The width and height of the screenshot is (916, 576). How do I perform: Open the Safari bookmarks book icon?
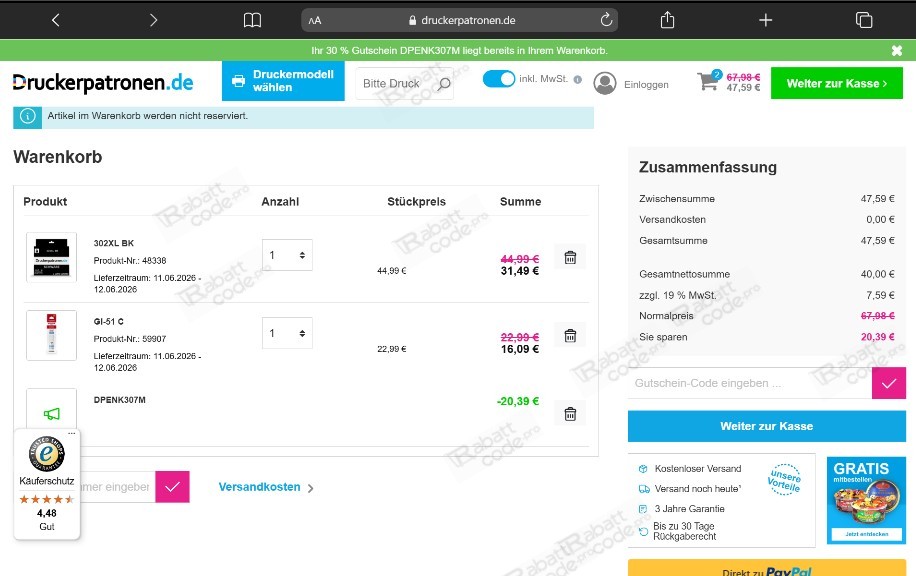pos(252,20)
